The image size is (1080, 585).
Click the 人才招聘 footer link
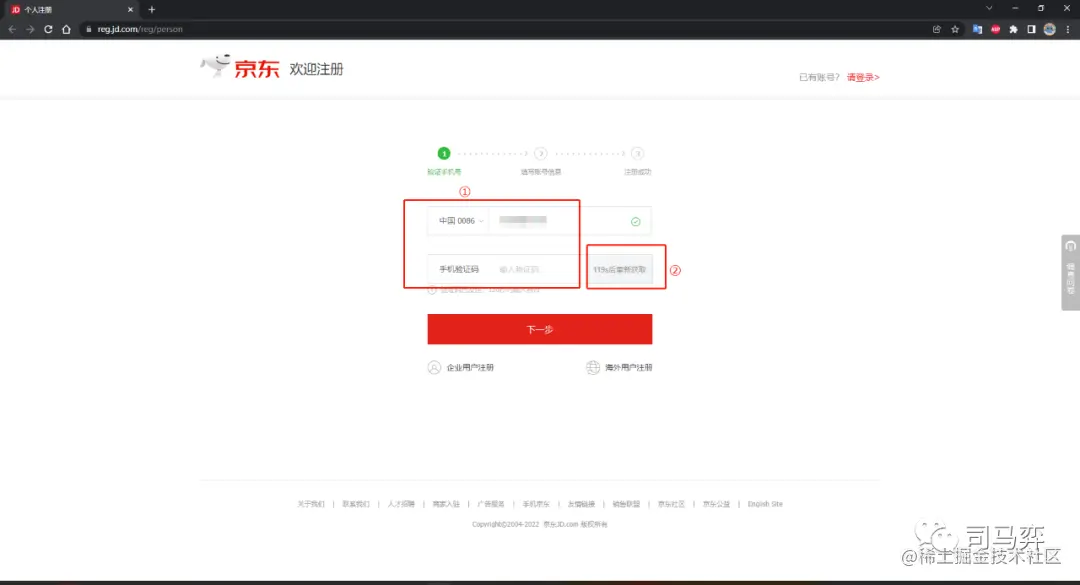coord(401,504)
